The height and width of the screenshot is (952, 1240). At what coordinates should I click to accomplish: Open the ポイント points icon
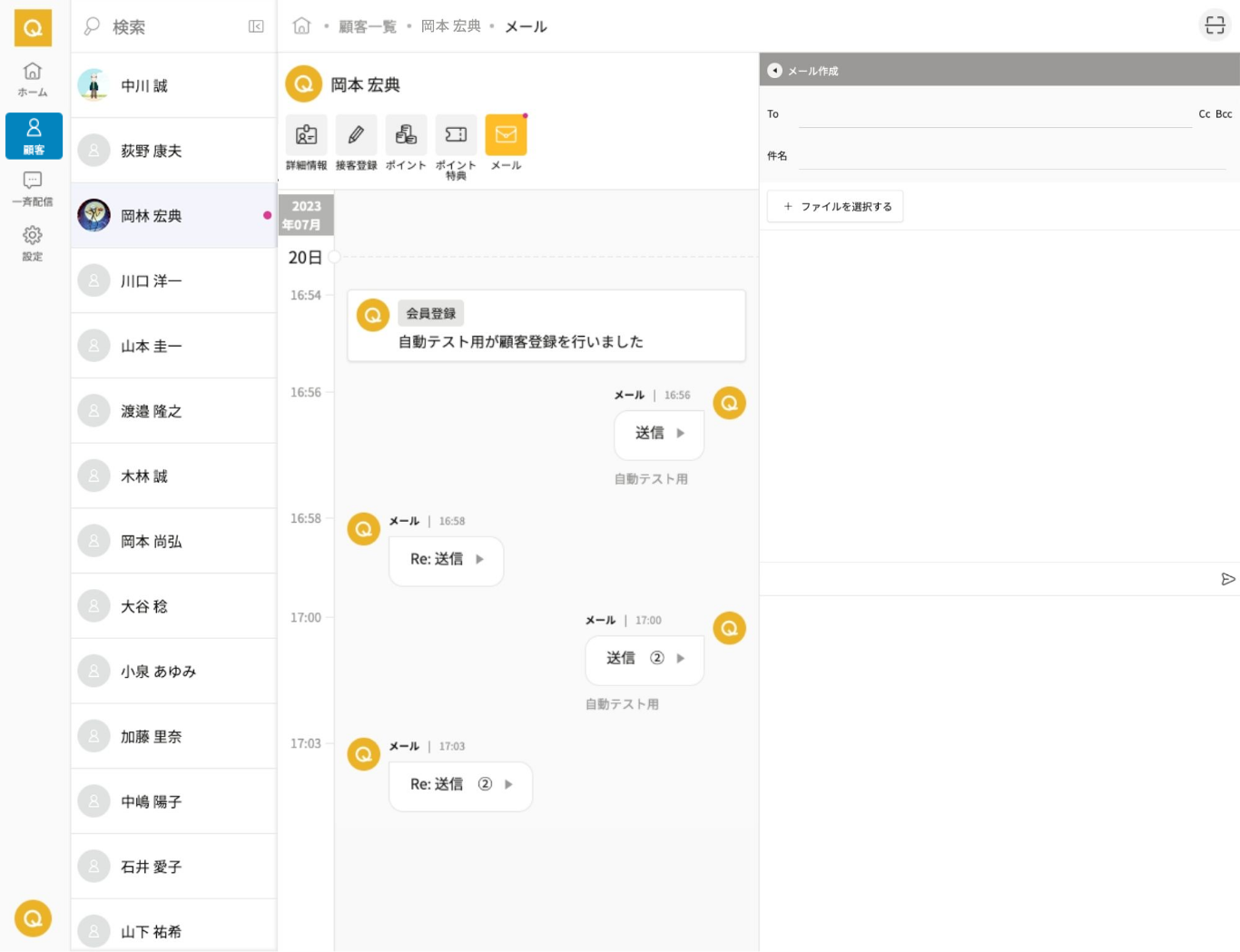pyautogui.click(x=406, y=135)
